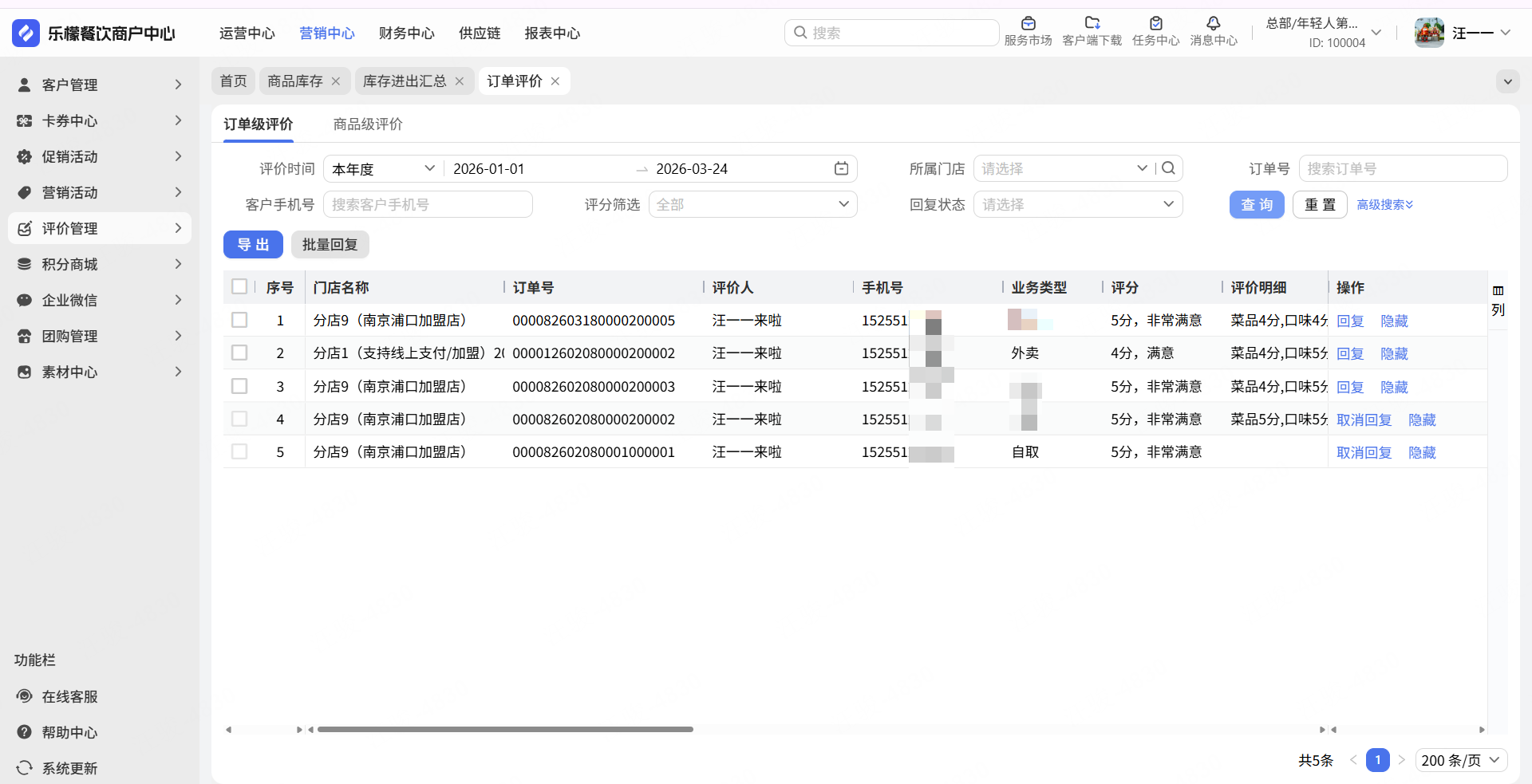Click the 查询 search button
1532x784 pixels.
pyautogui.click(x=1256, y=205)
